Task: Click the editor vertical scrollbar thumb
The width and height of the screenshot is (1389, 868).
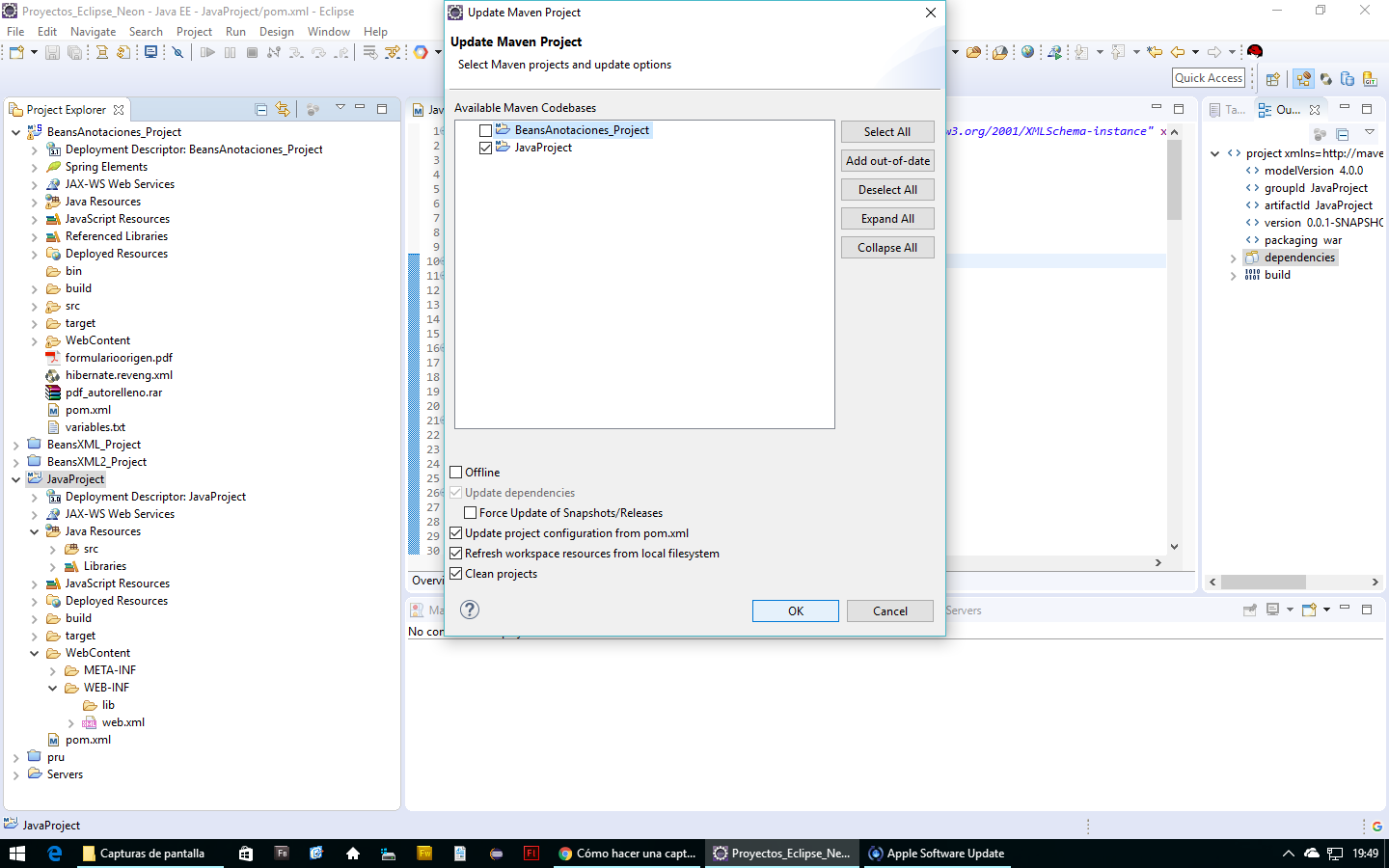Action: pos(1174,180)
